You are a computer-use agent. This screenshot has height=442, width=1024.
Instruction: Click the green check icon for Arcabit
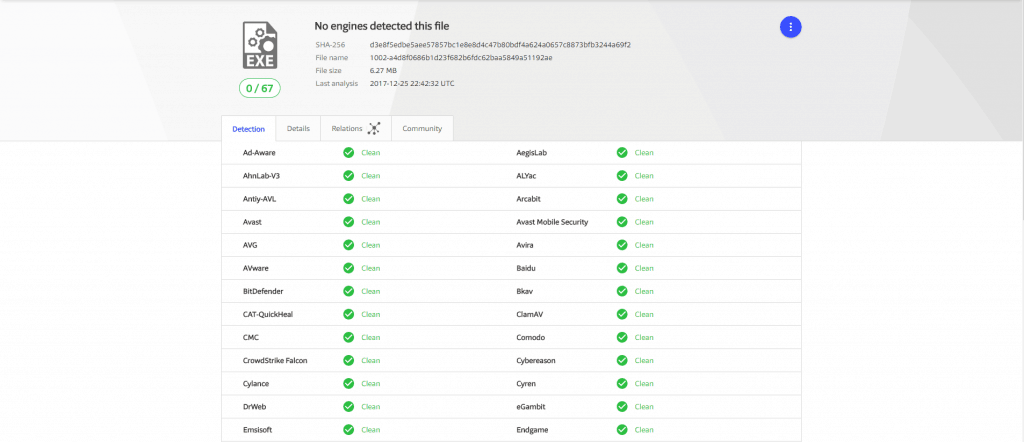pos(622,198)
